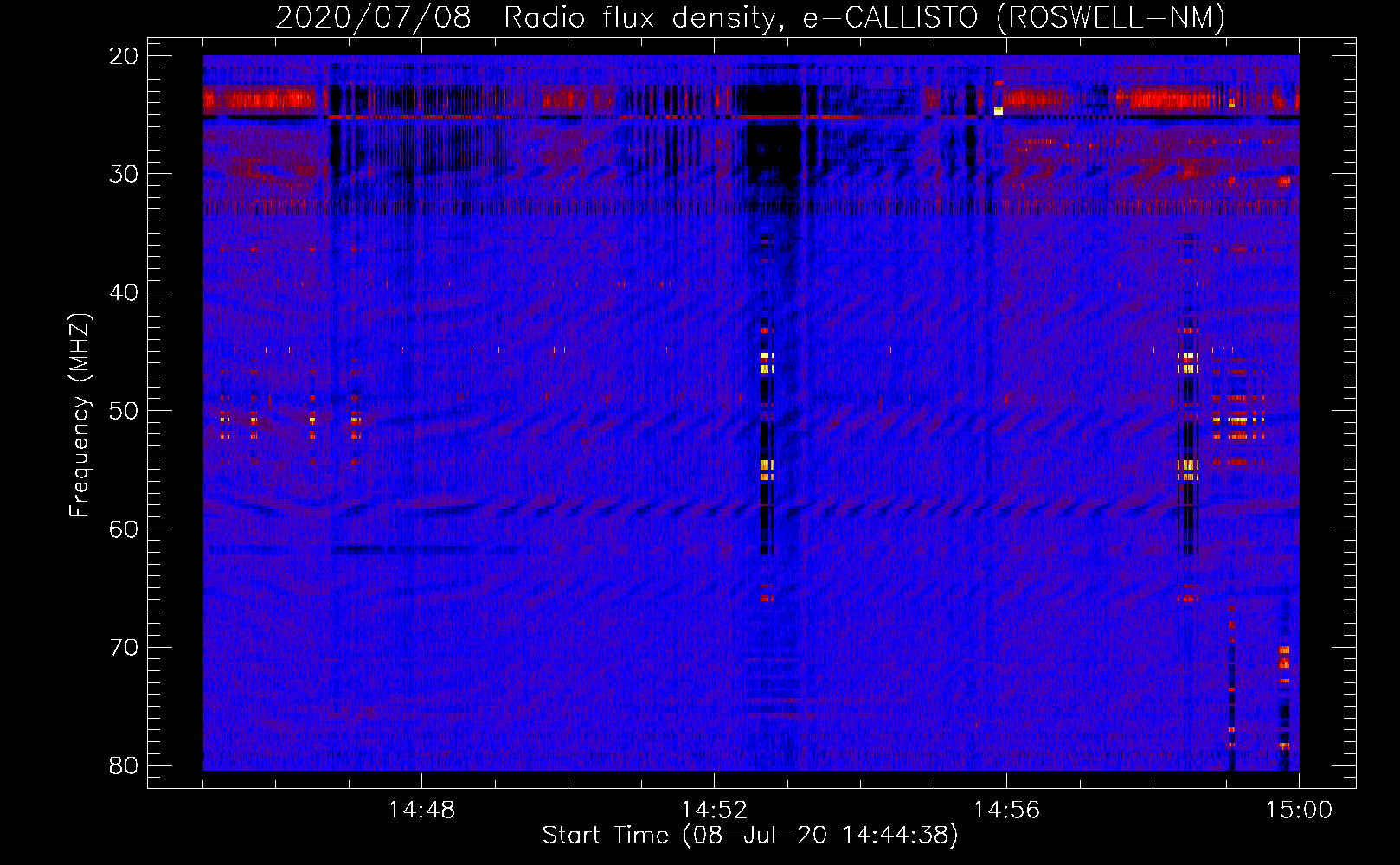Click the 14:56 time tick label
Viewport: 1400px width, 865px height.
pyautogui.click(x=1006, y=811)
